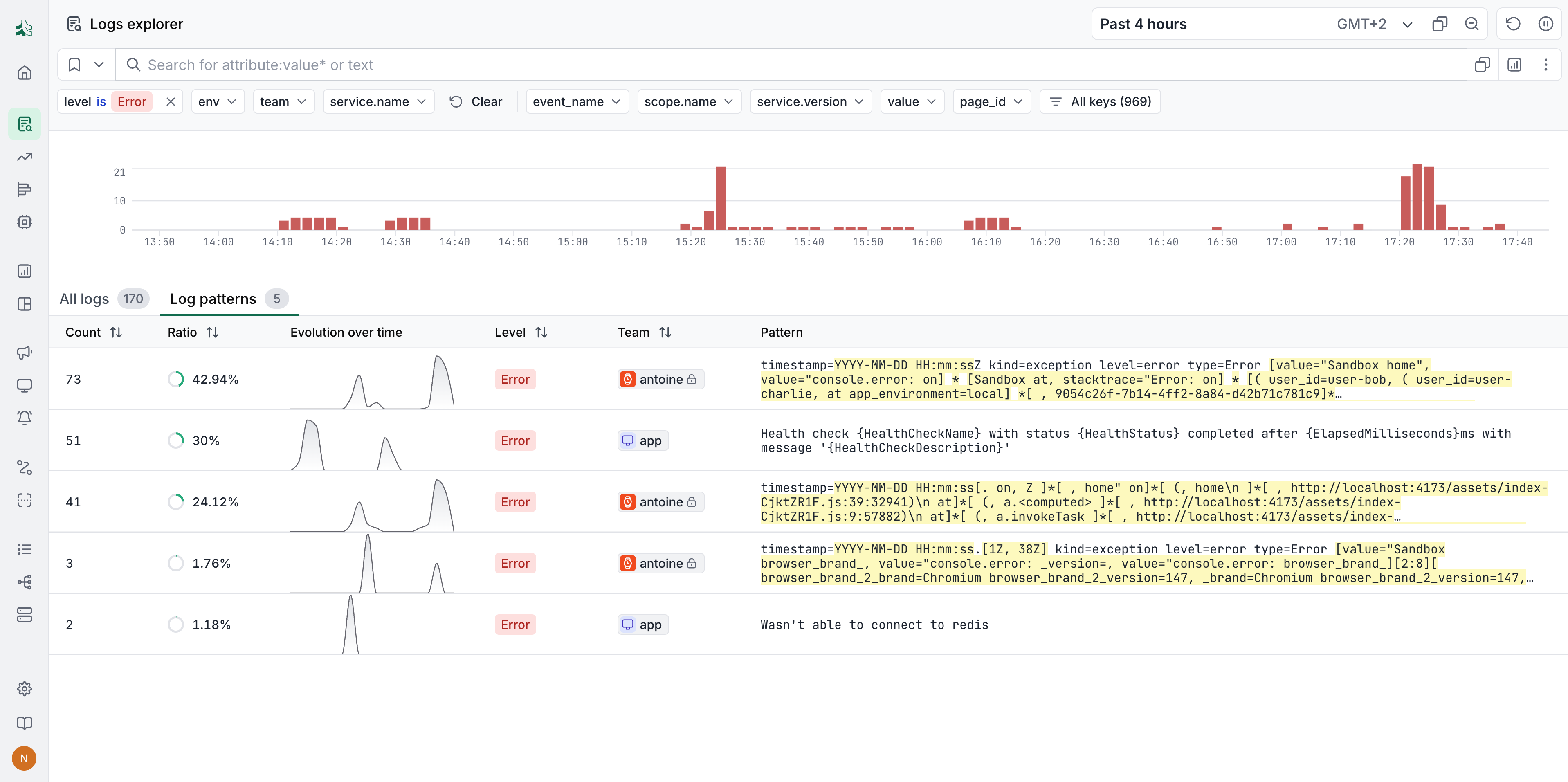Image resolution: width=1568 pixels, height=782 pixels.
Task: Copy the search query icon
Action: (1482, 65)
